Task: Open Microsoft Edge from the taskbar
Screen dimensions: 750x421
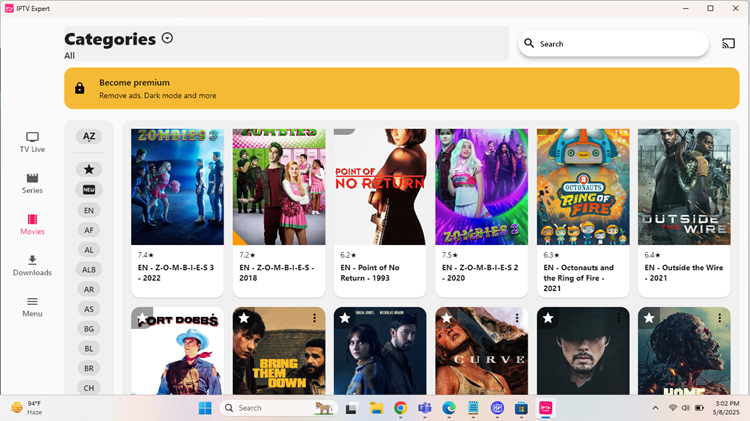Action: [449, 408]
